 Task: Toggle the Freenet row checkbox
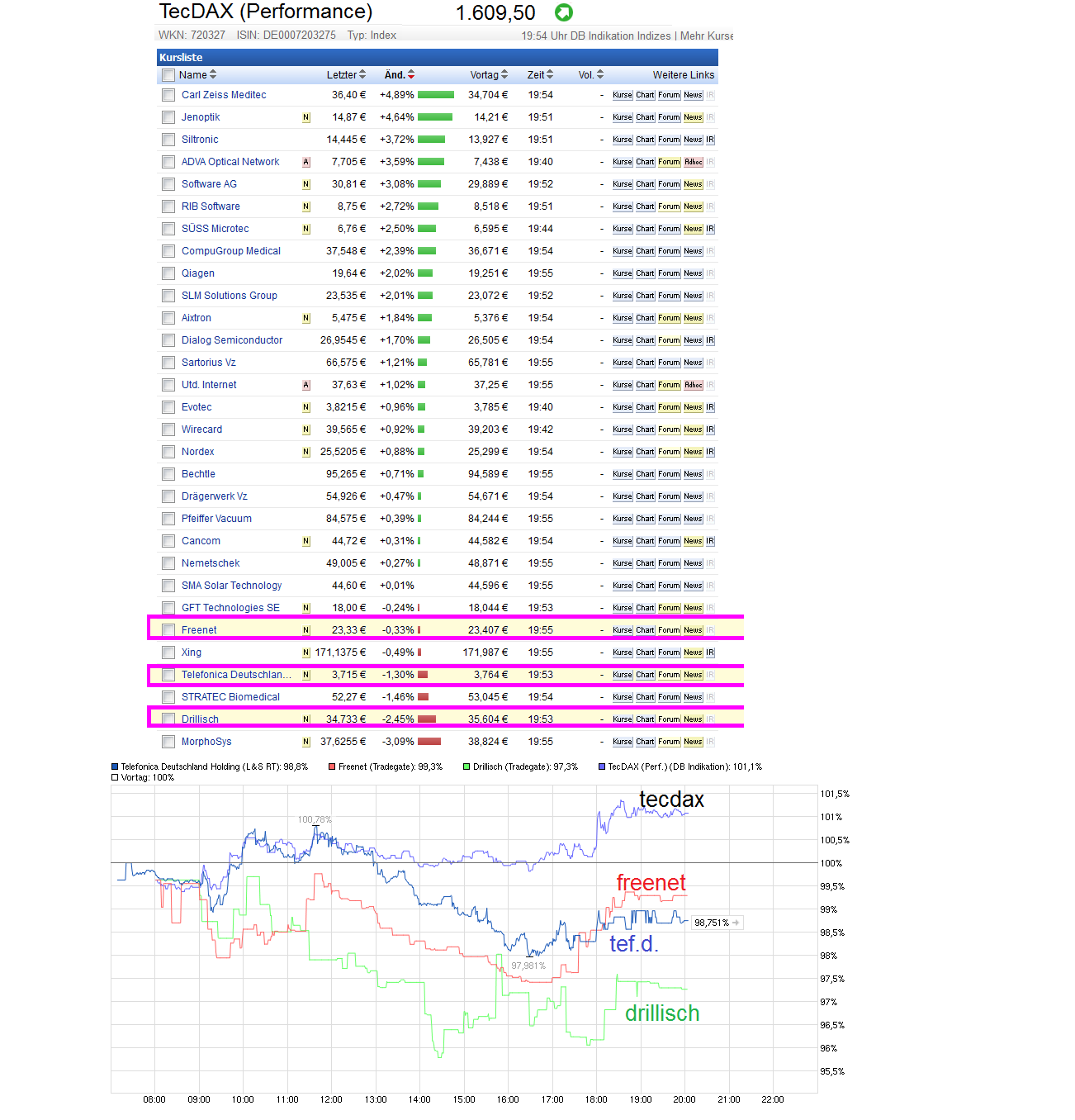[x=168, y=630]
